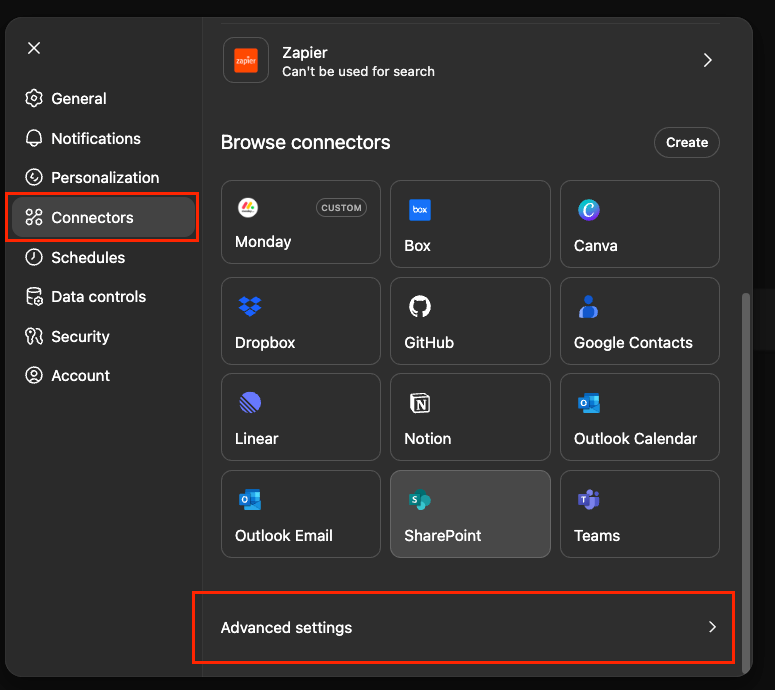Screen dimensions: 775x690
Task: Click the Dropbox connector logo
Action: [250, 306]
